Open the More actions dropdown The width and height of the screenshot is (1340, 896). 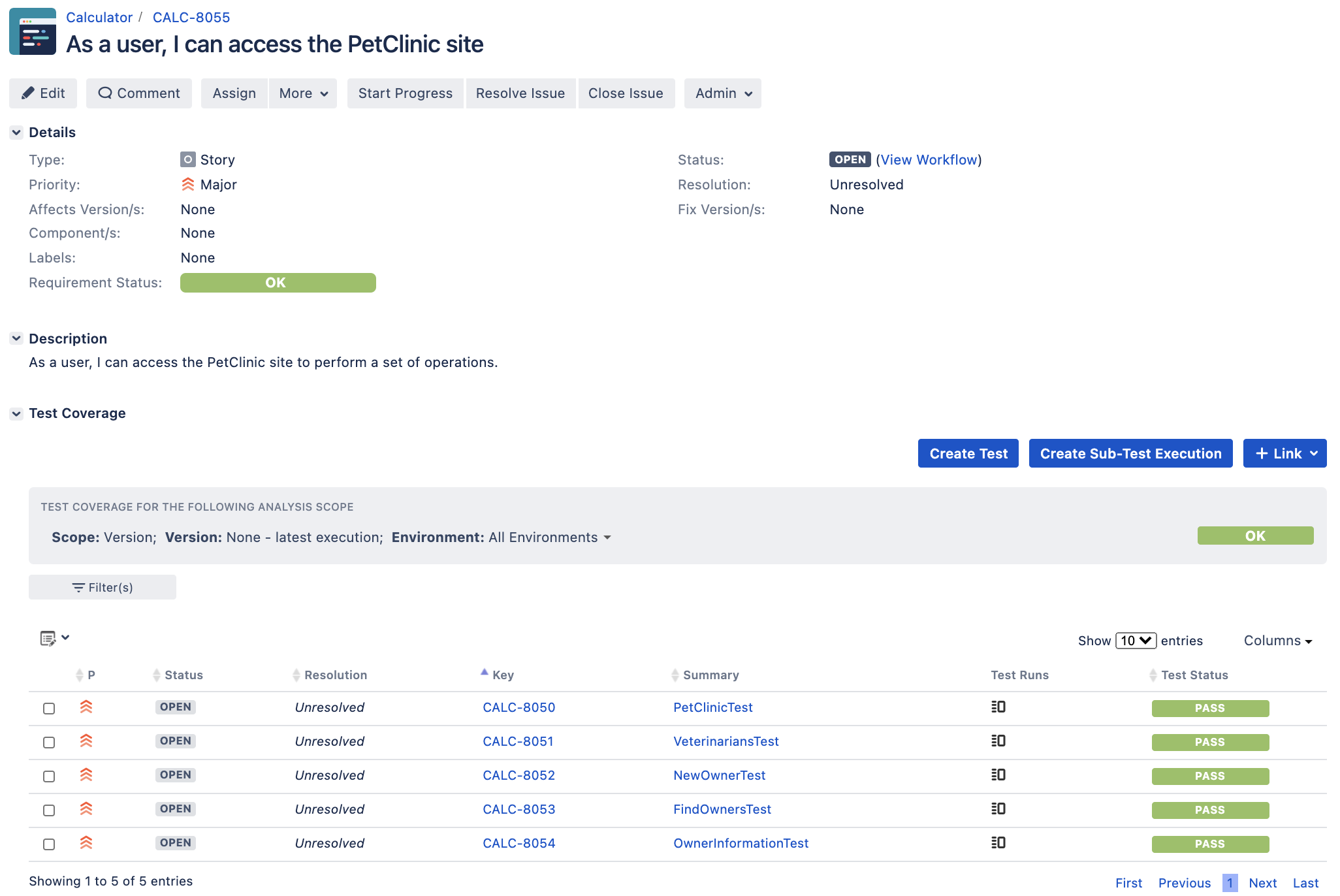point(303,93)
